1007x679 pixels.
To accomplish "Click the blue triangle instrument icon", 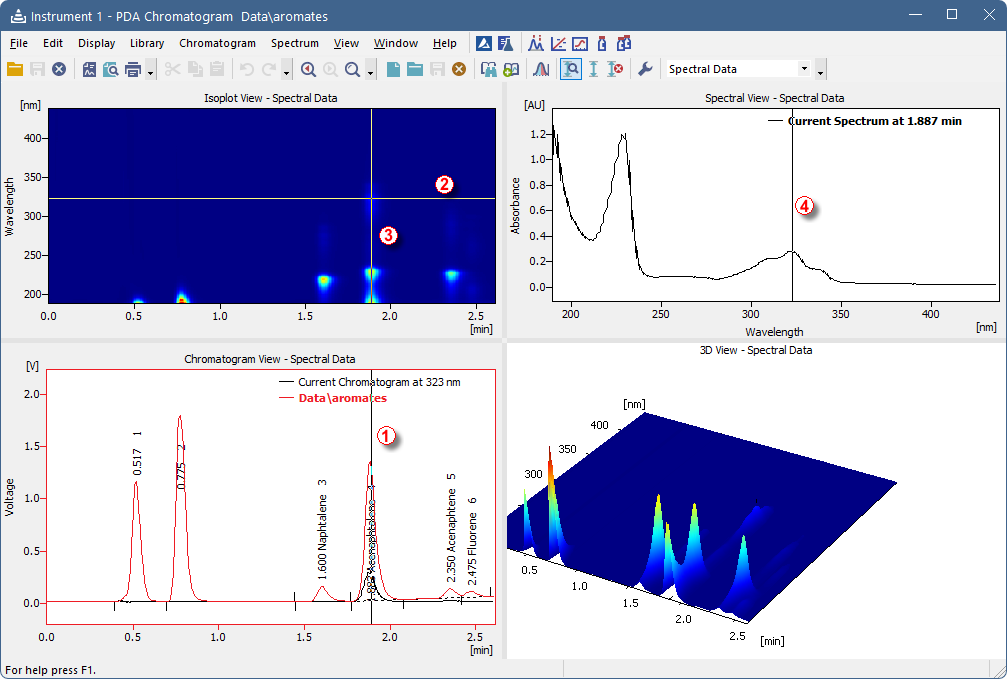I will pos(484,43).
